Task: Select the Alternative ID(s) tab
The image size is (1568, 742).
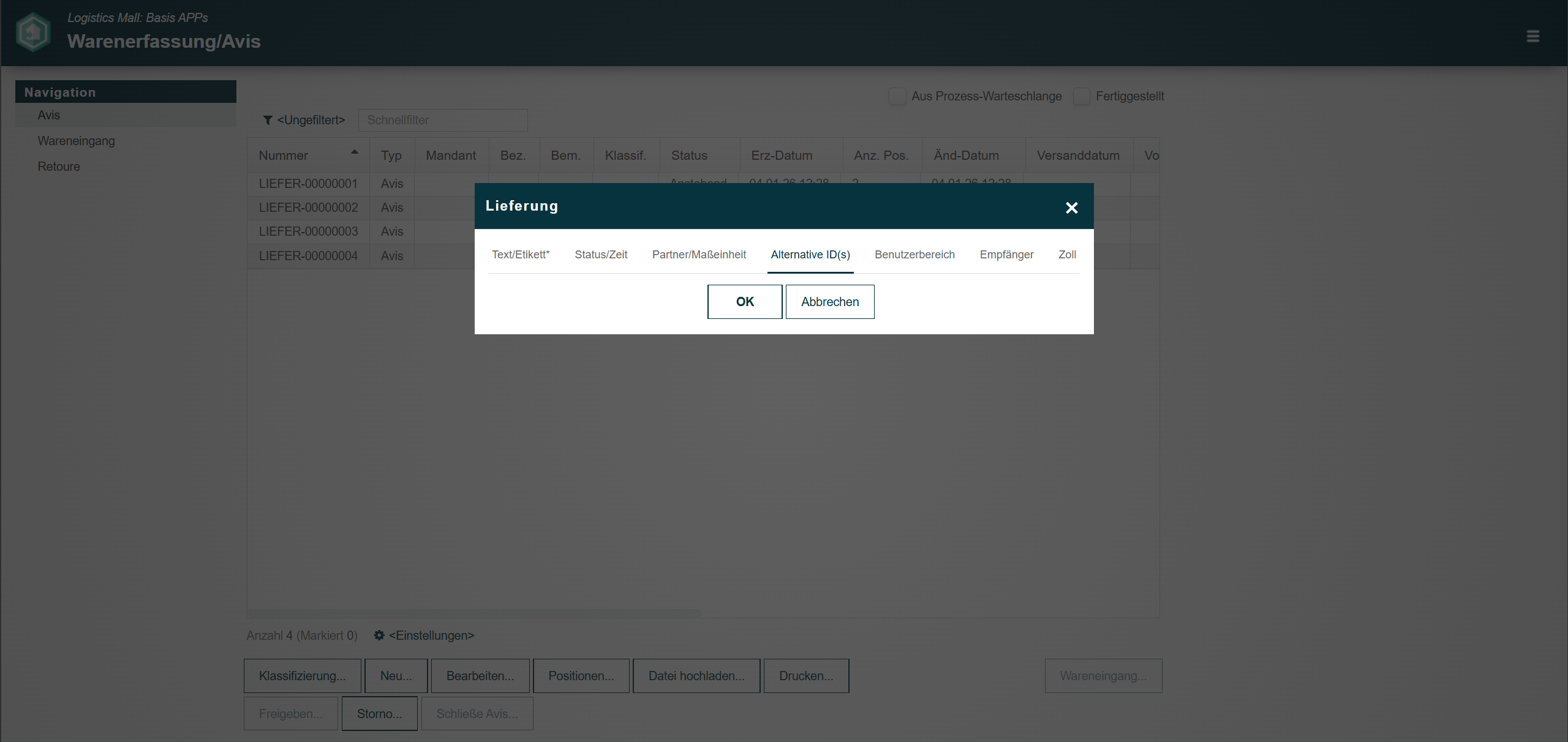Action: point(810,255)
